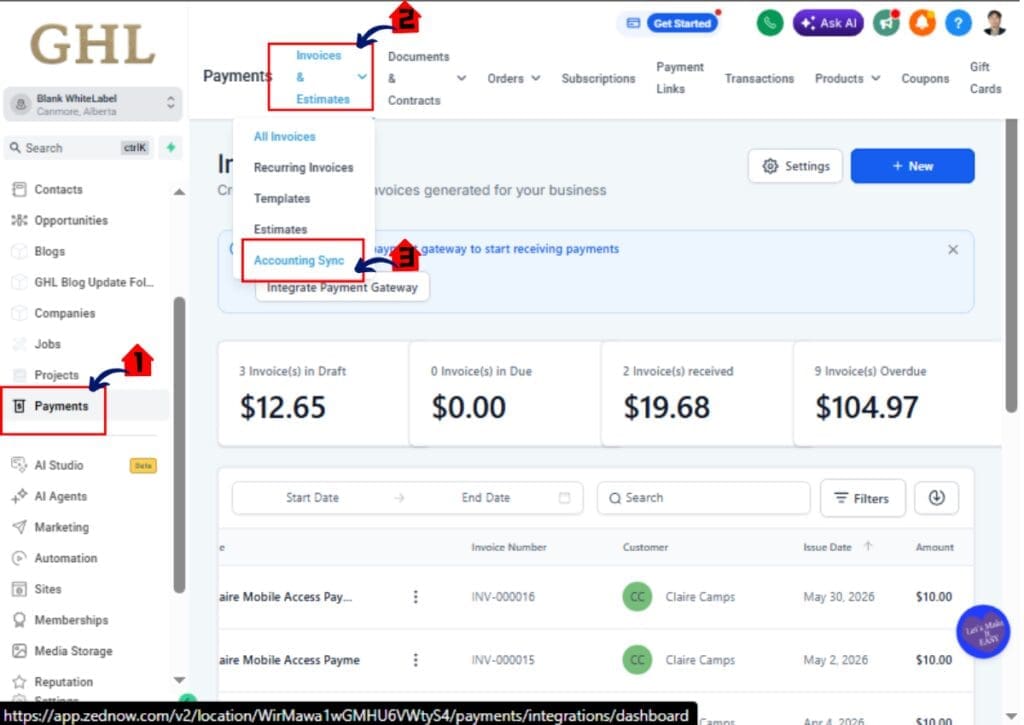Viewport: 1024px width, 725px height.
Task: Click the green lightning quick-action icon
Action: 171,148
